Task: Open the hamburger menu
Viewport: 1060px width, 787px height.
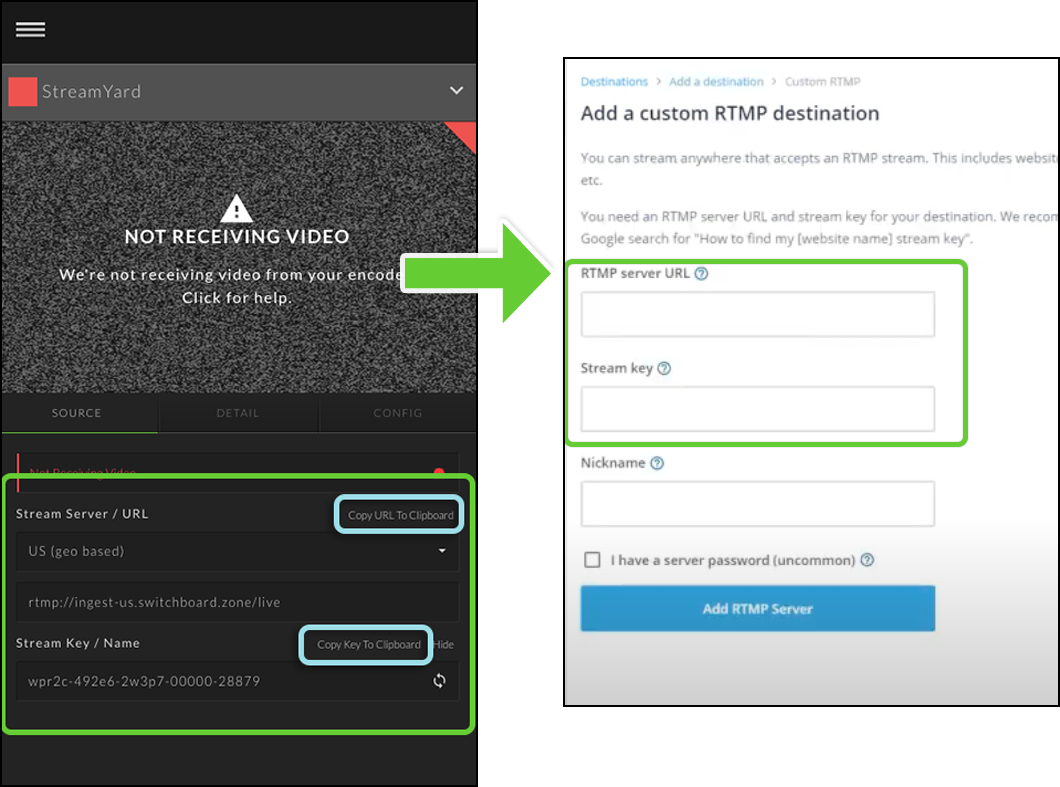Action: click(x=30, y=30)
